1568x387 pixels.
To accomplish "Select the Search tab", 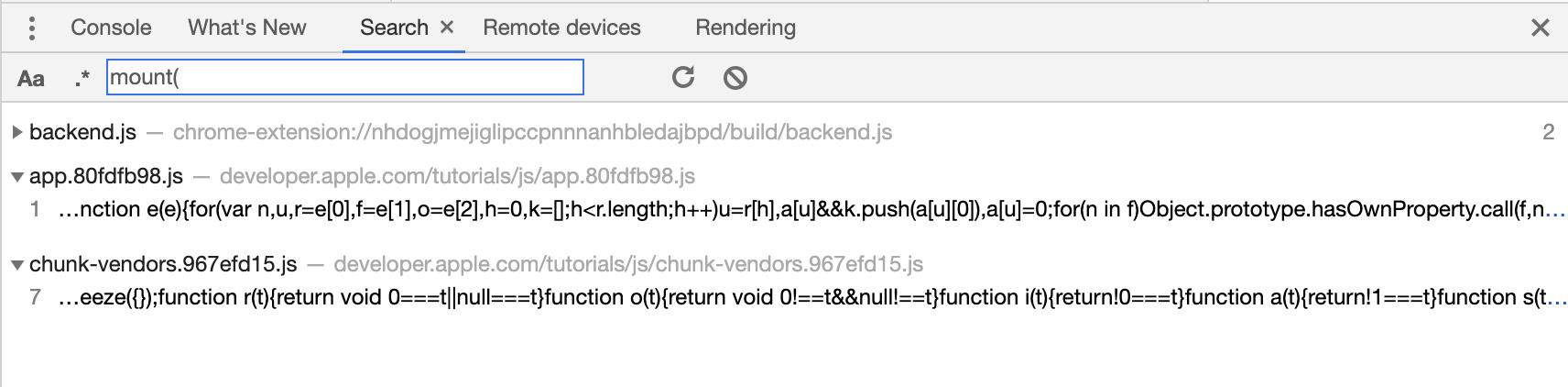I will pyautogui.click(x=393, y=28).
